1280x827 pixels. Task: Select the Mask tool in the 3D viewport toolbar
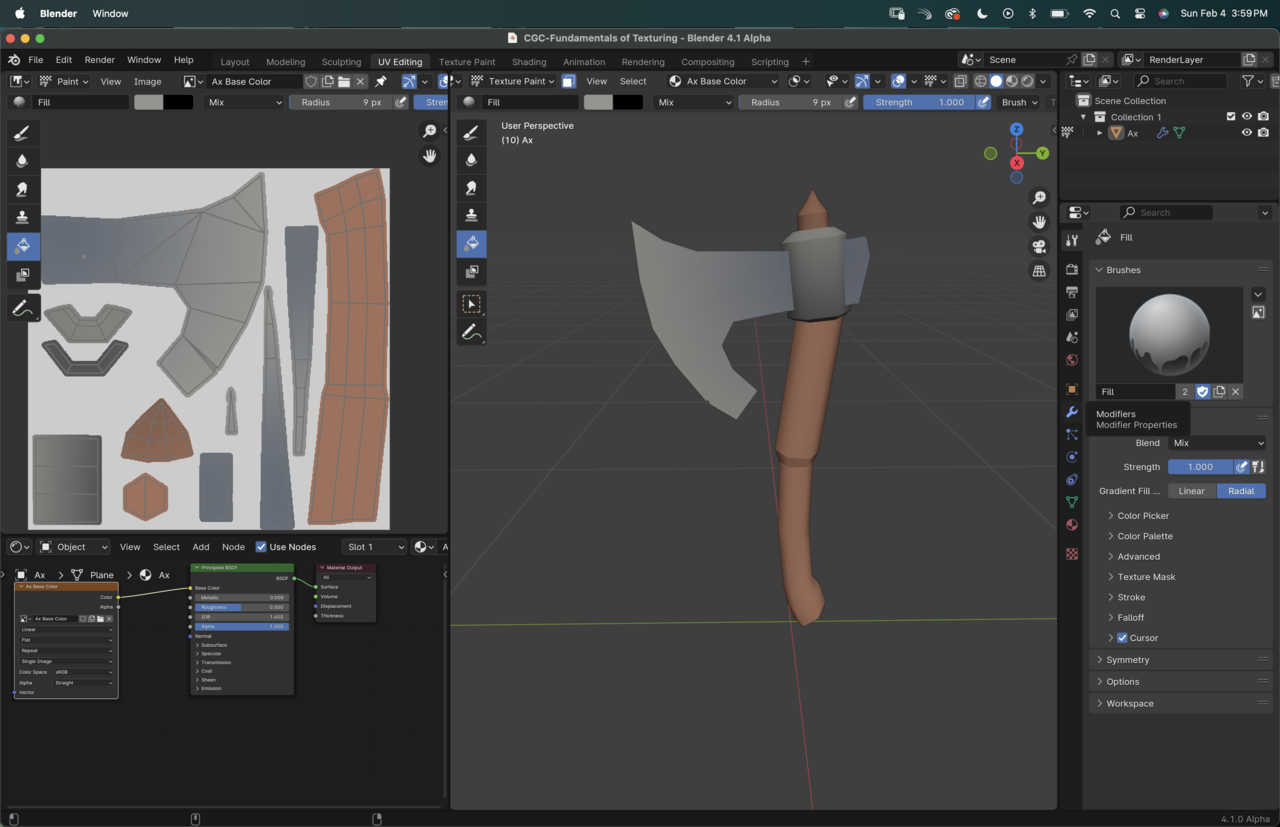coord(472,271)
